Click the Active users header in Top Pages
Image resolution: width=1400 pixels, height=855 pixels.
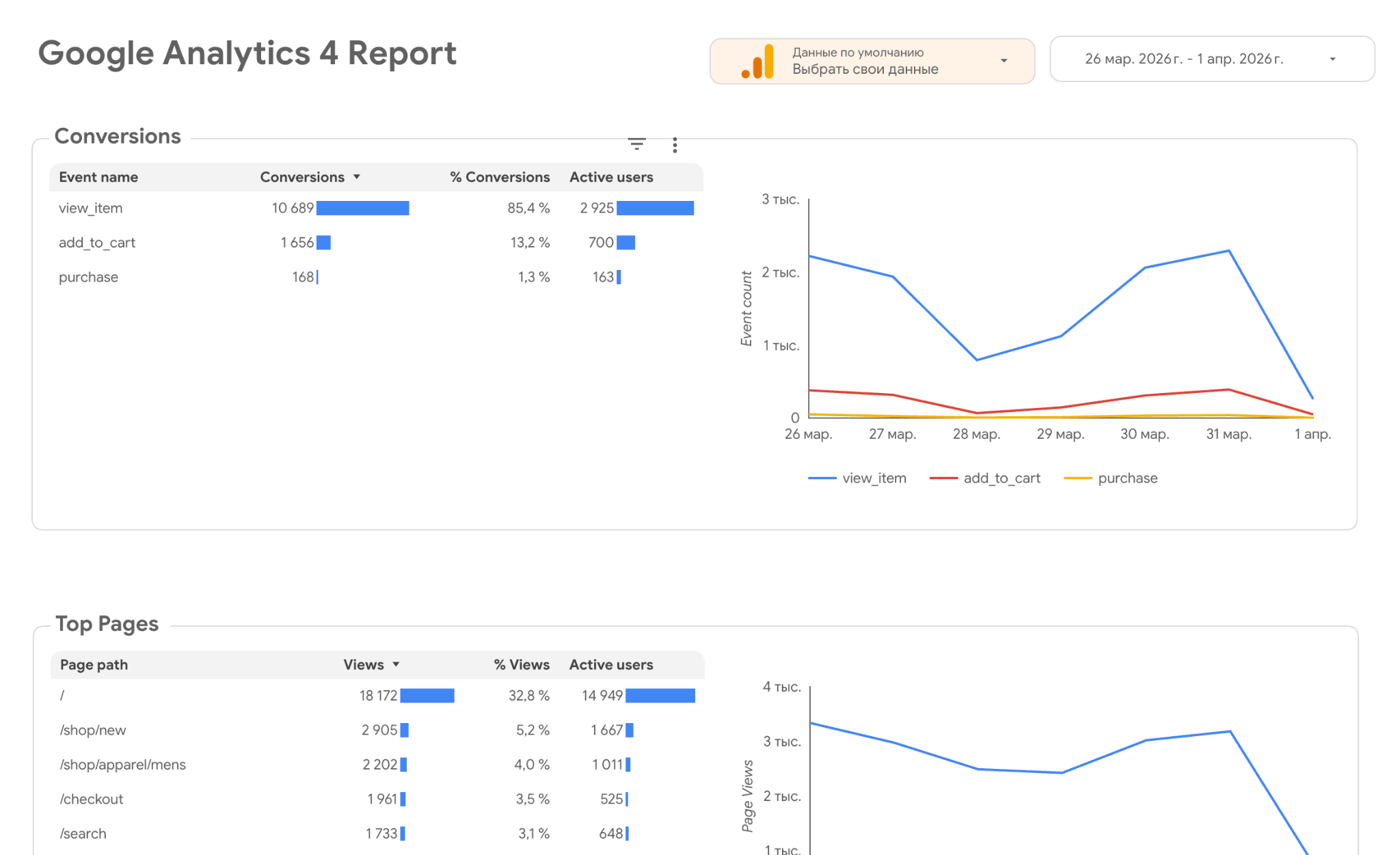611,664
